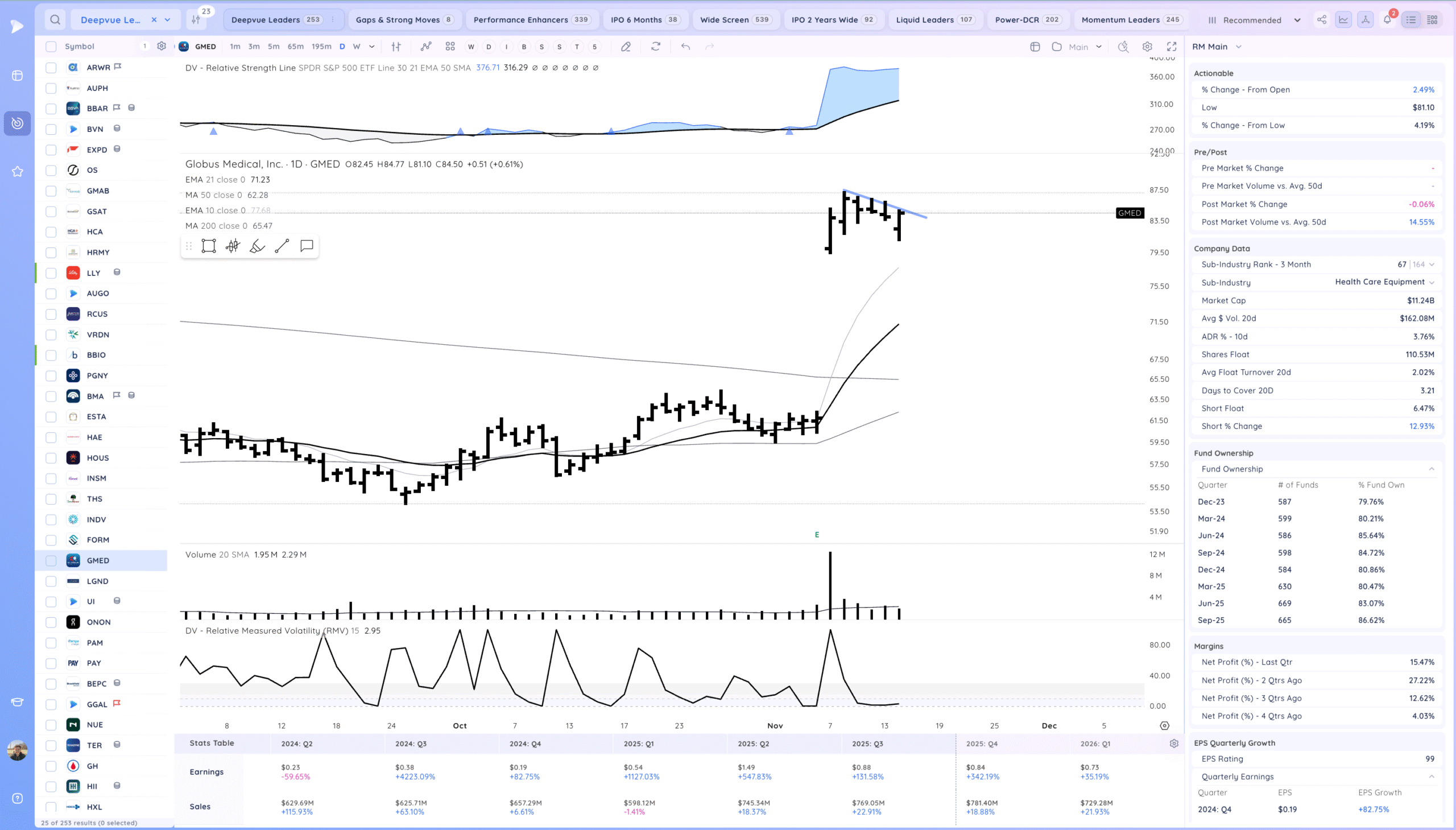Screen dimensions: 1456x830
Task: Select BBIO in the symbol list
Action: pyautogui.click(x=96, y=355)
